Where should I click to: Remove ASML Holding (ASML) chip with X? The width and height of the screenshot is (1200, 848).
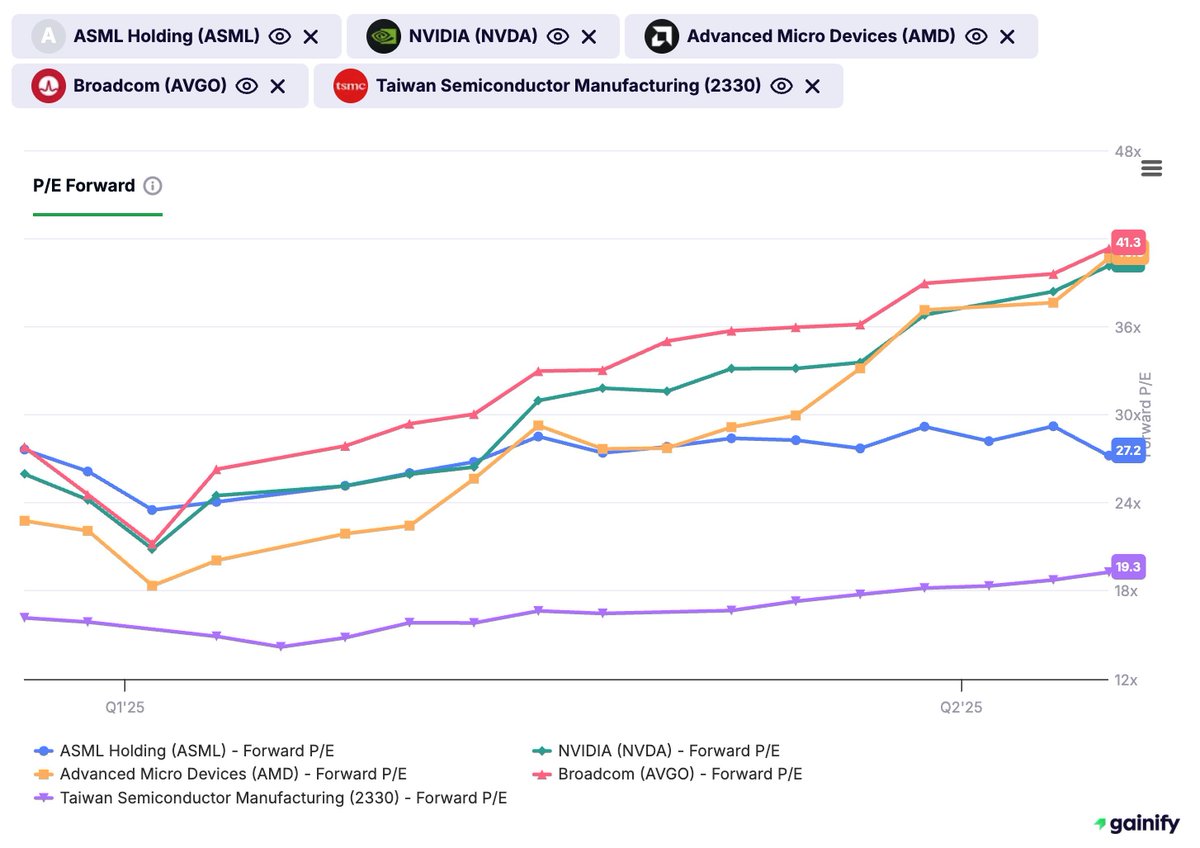click(x=311, y=37)
